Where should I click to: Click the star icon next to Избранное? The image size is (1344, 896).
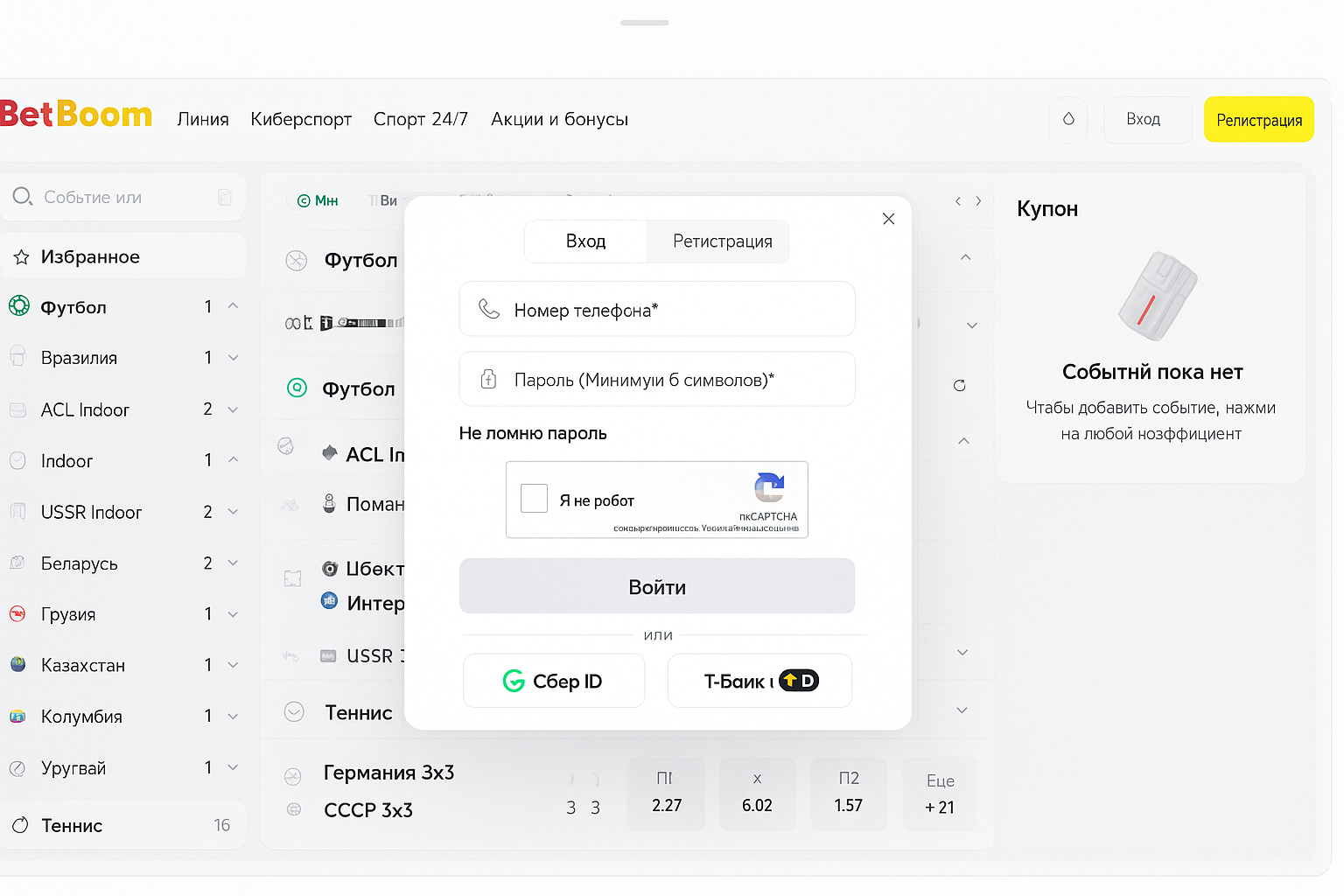point(22,257)
